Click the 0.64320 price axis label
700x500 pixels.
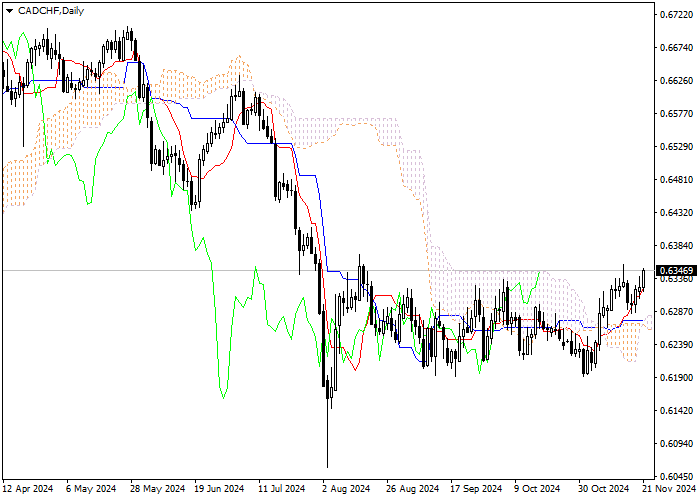[x=676, y=212]
